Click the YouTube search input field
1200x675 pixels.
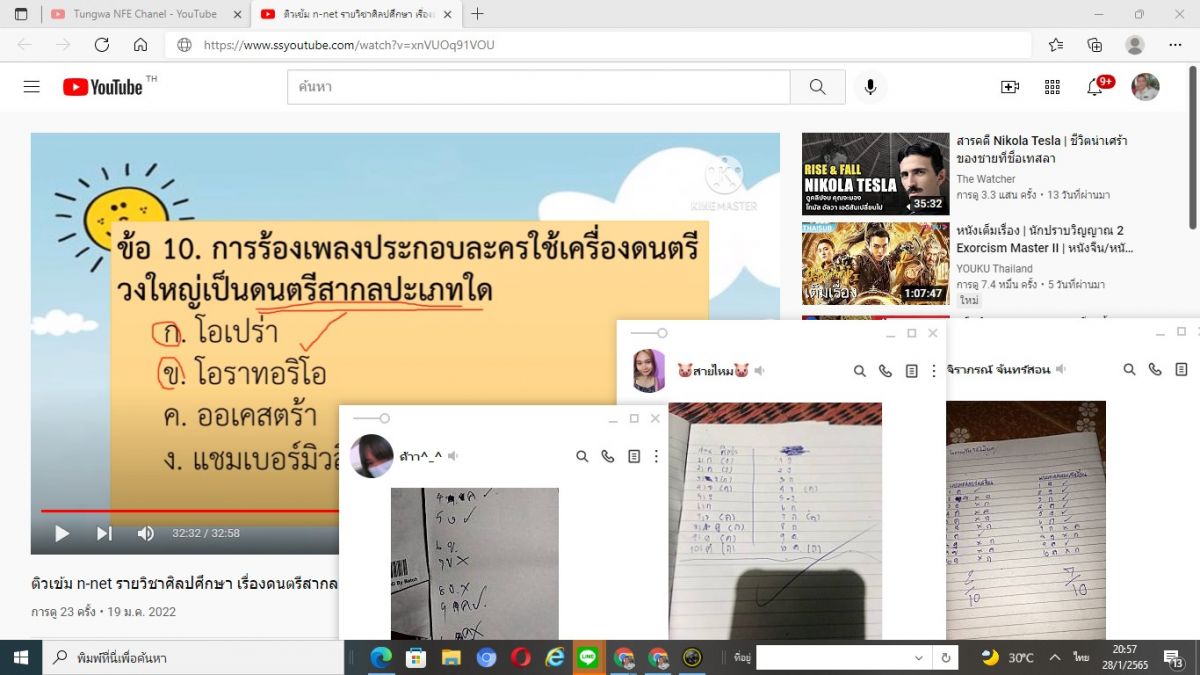pos(538,87)
